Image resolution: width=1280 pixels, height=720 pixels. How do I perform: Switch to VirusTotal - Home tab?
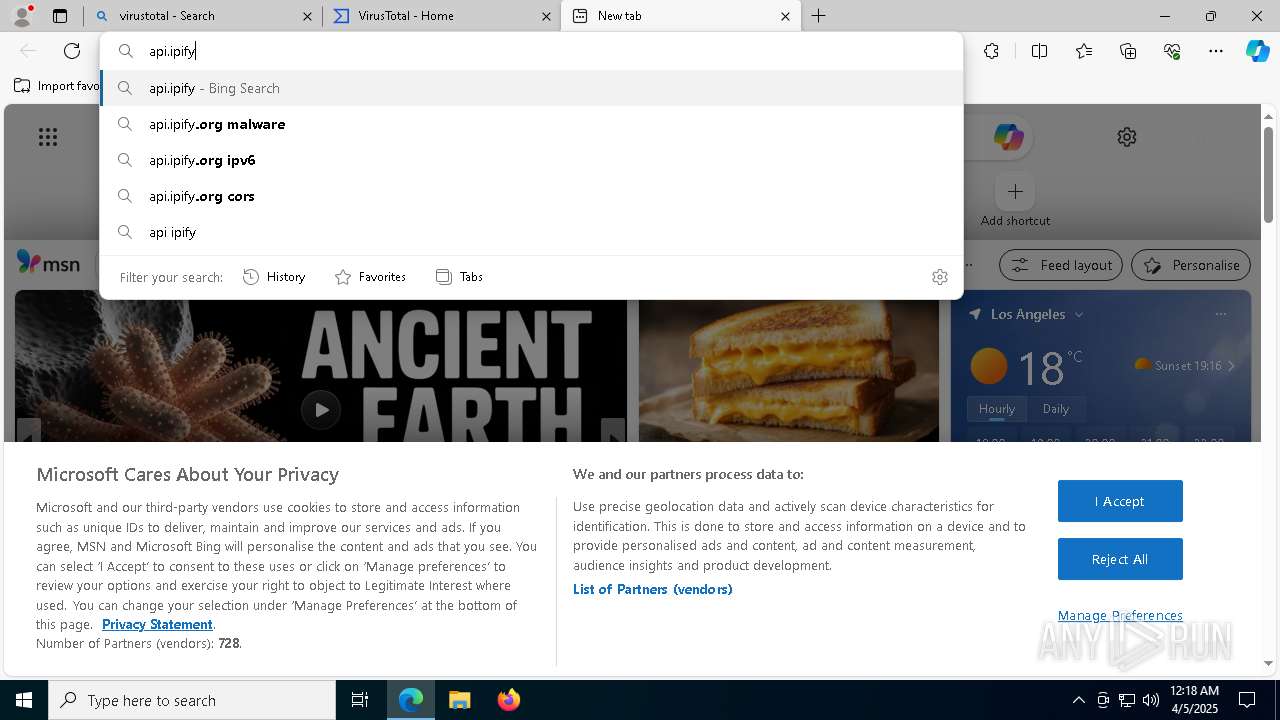pos(441,16)
